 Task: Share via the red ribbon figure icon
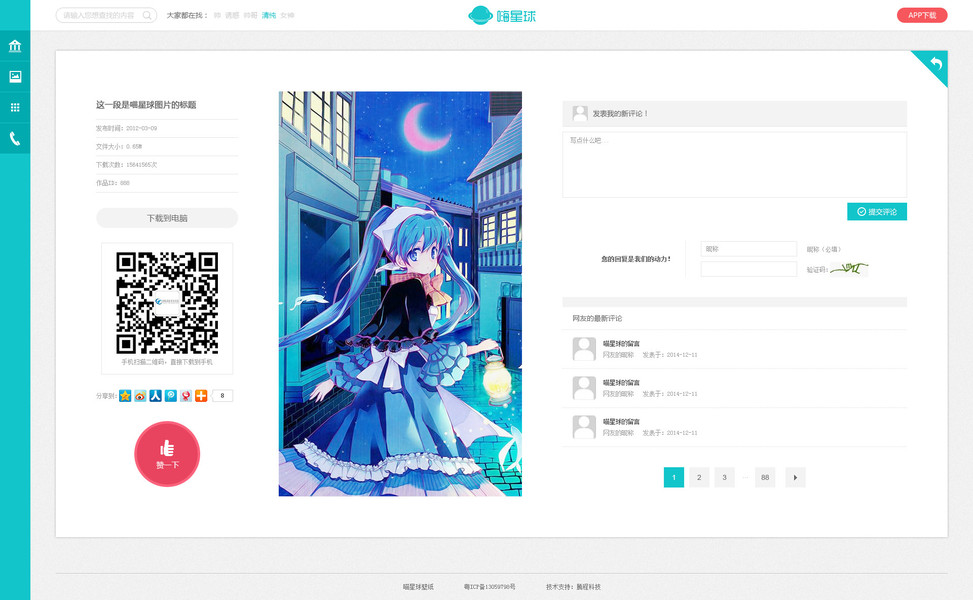tap(186, 396)
